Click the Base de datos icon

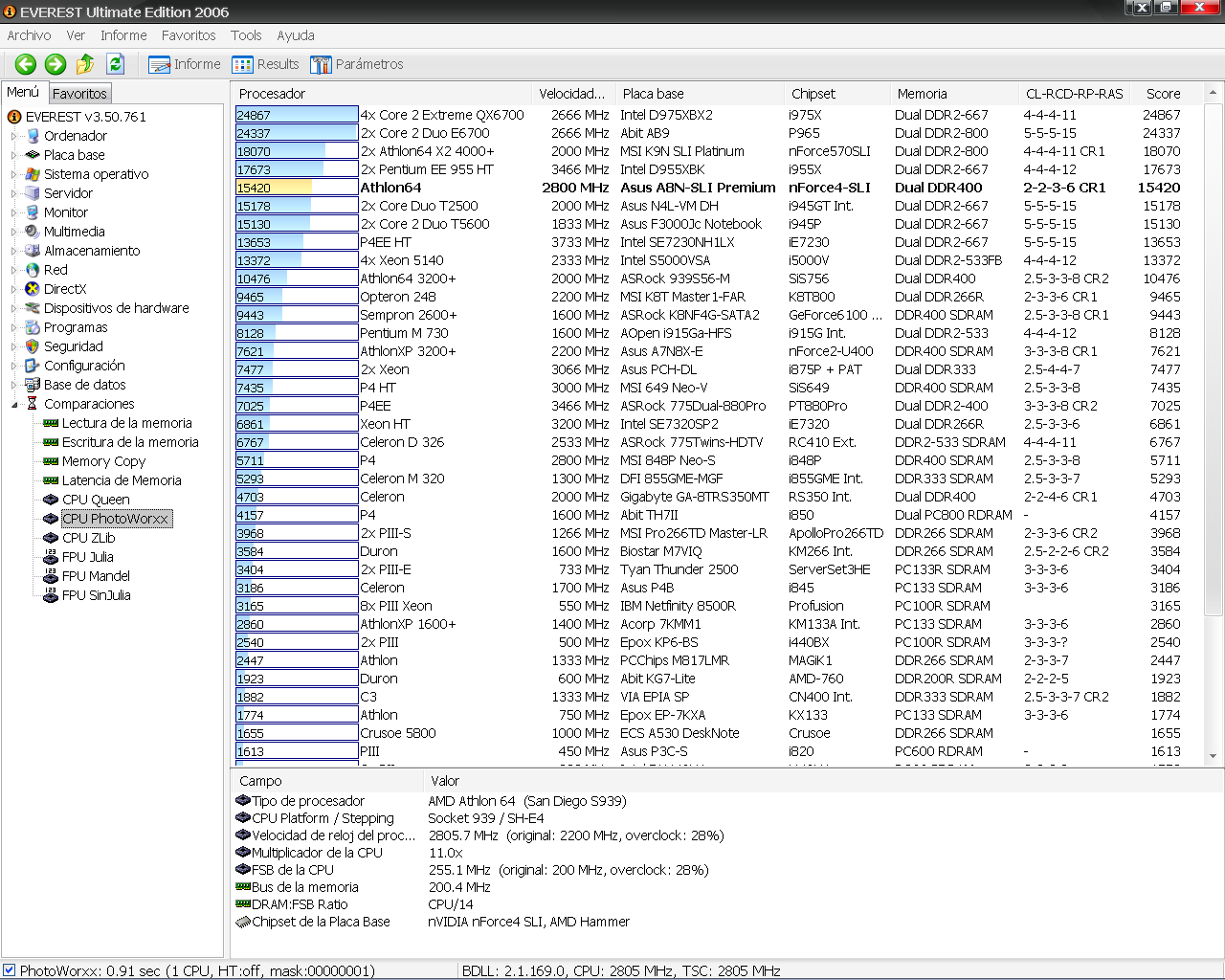coord(33,385)
